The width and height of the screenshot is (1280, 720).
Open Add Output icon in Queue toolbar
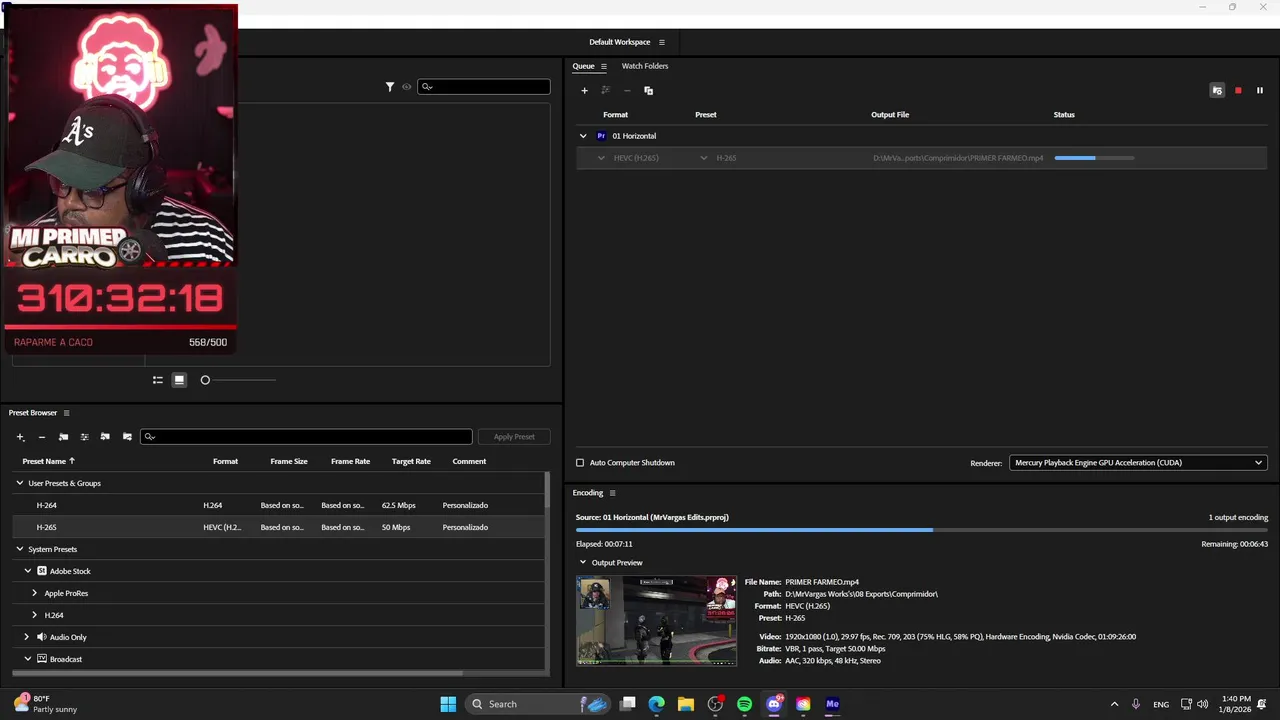(x=606, y=91)
